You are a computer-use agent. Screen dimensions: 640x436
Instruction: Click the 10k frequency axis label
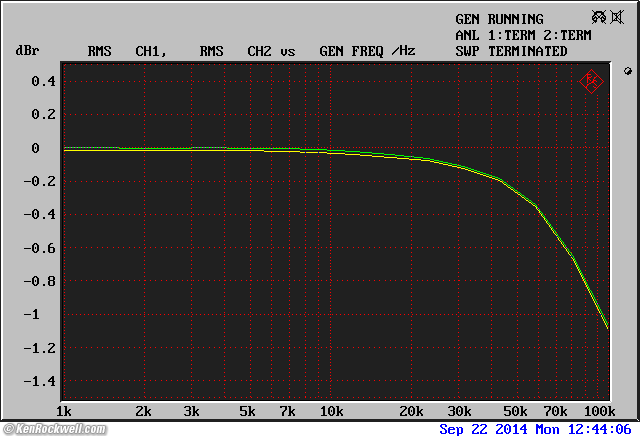[331, 412]
